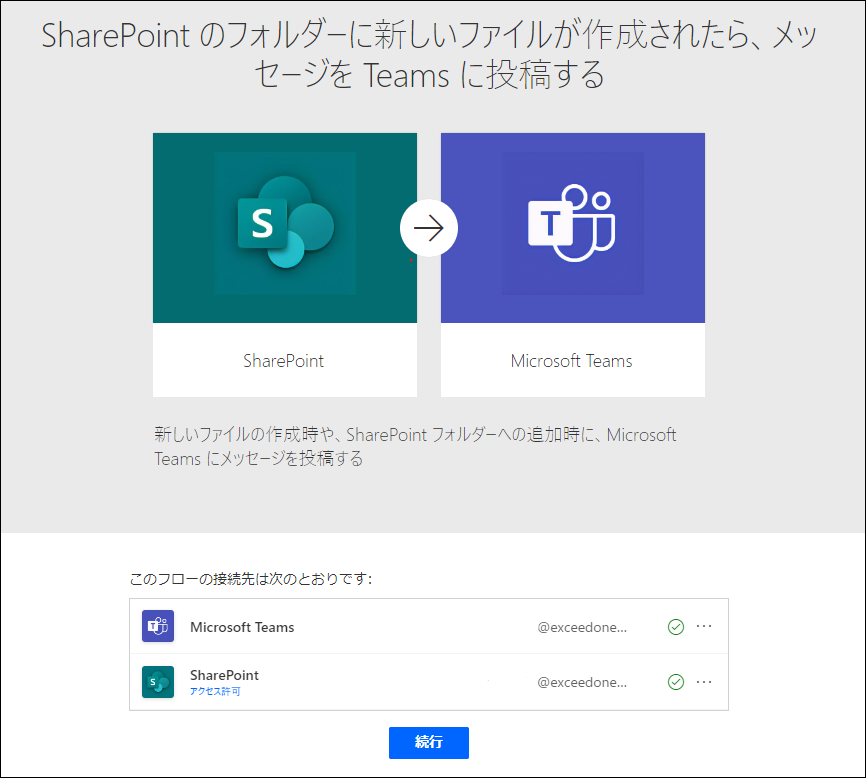Click the @exceedone account for SharePoint
Screen dimensions: 866x778
(x=582, y=682)
